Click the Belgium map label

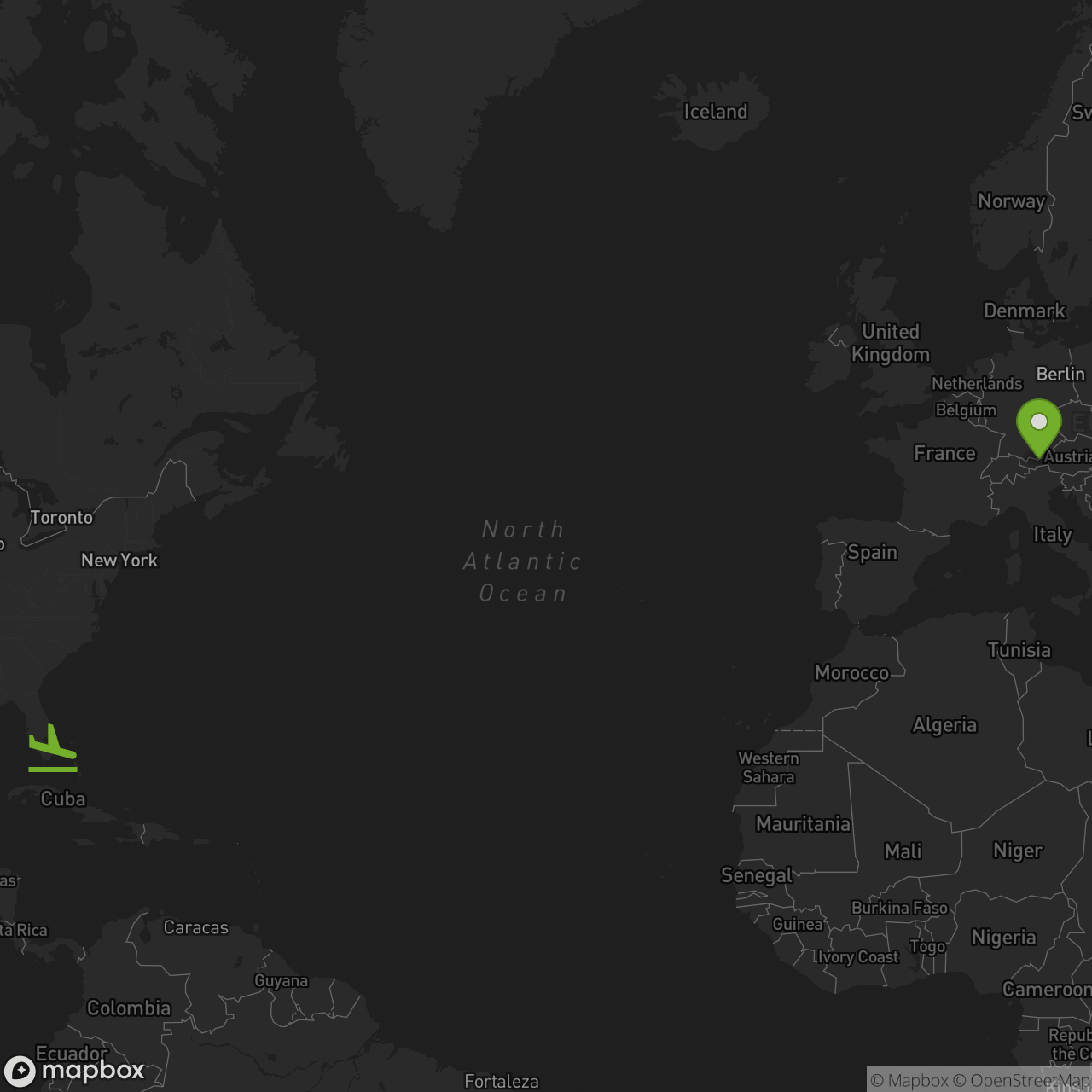966,410
